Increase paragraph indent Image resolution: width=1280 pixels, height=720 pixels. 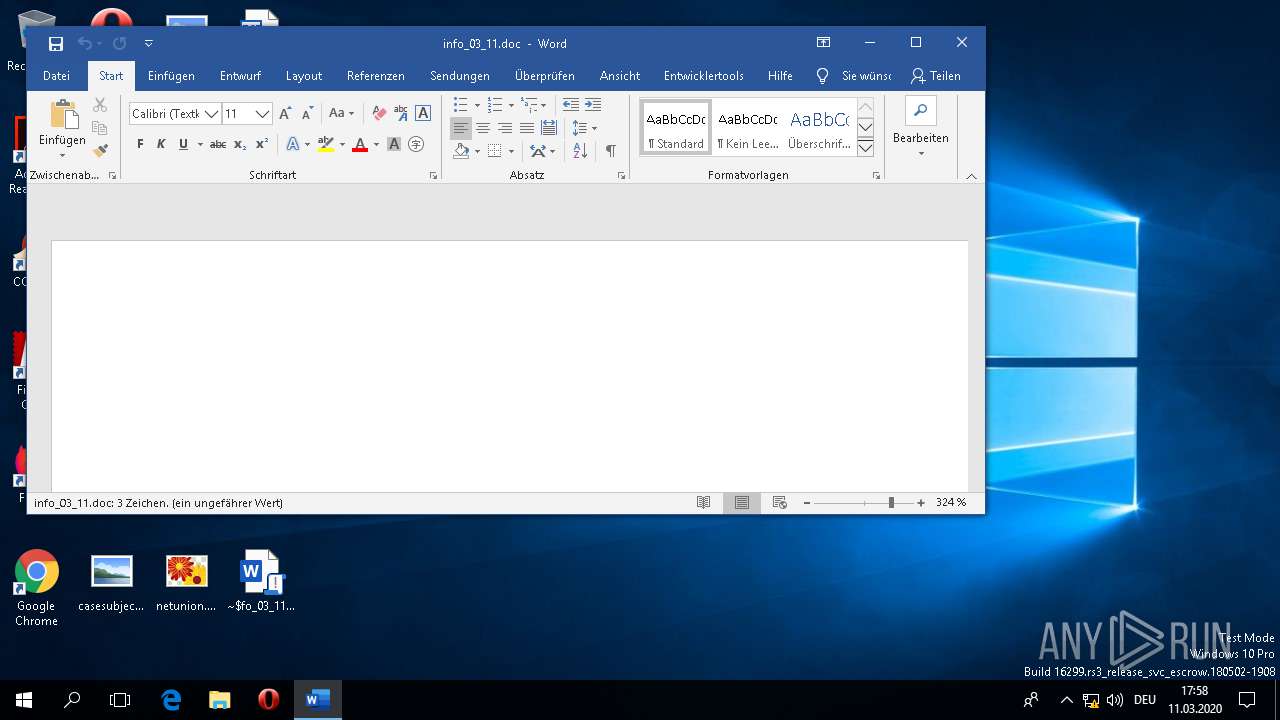coord(593,105)
